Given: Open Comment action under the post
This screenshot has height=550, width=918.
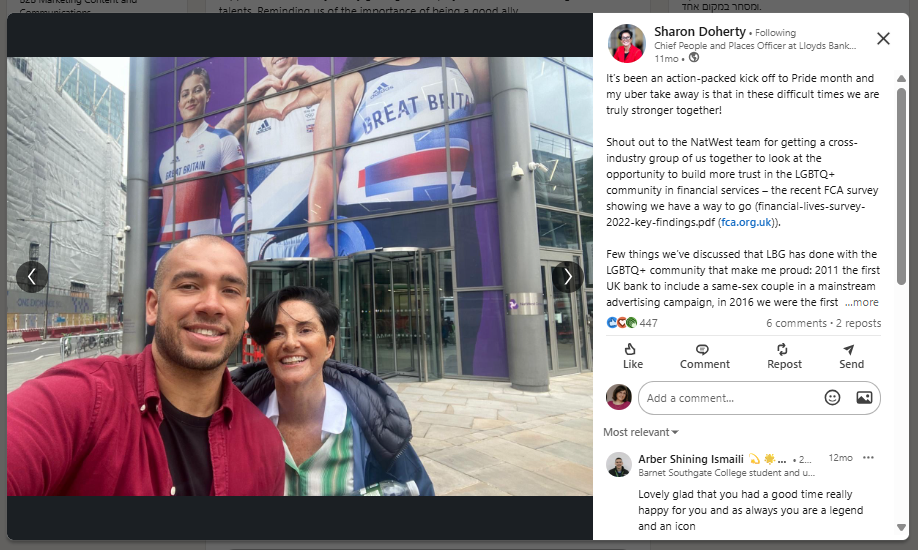Looking at the screenshot, I should pos(704,356).
